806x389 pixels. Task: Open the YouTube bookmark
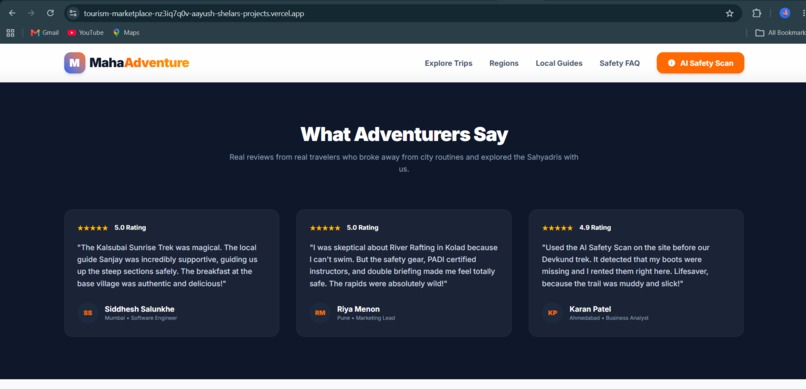coord(85,32)
